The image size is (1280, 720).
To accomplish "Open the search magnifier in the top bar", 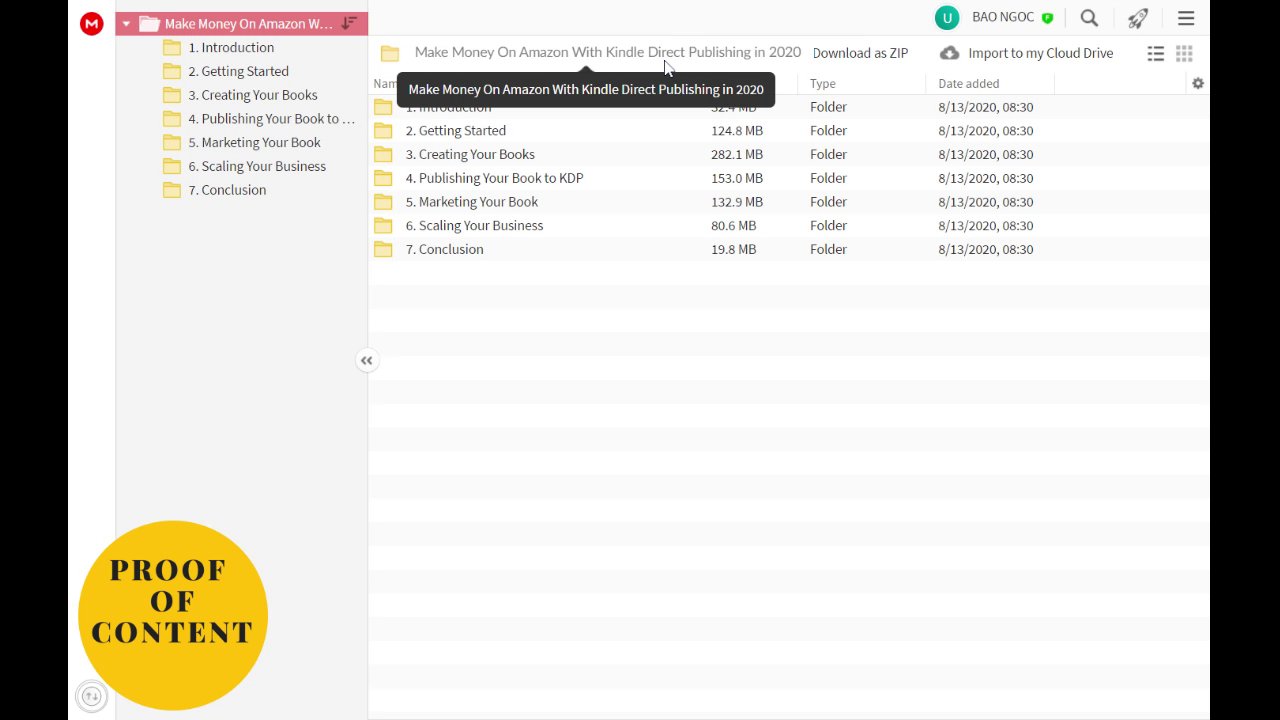I will click(1089, 18).
